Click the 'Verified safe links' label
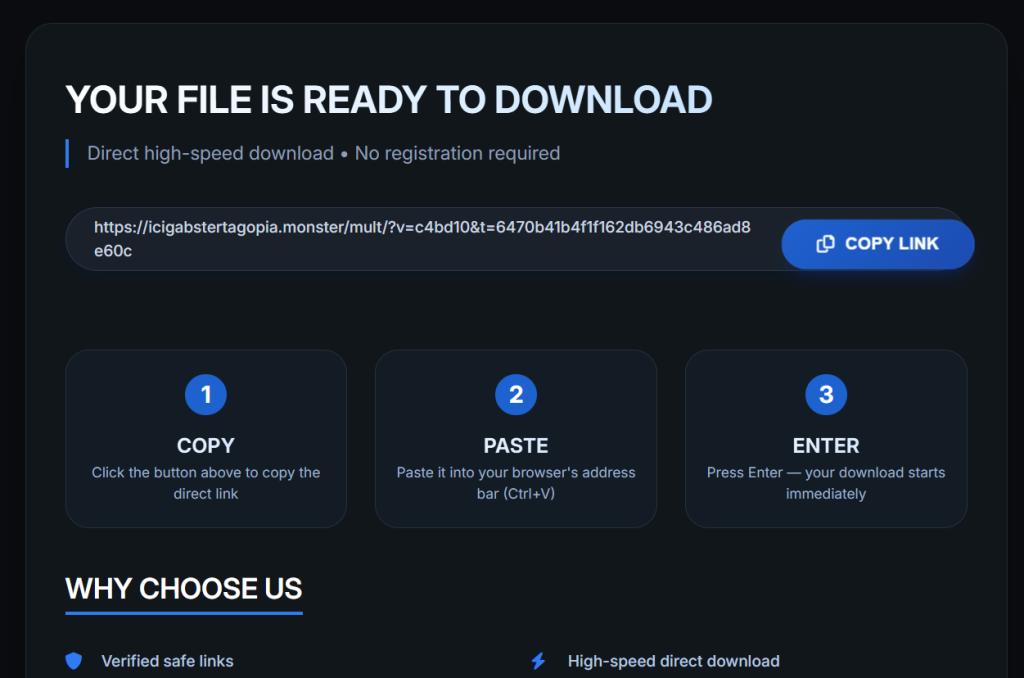Image resolution: width=1024 pixels, height=678 pixels. 167,661
